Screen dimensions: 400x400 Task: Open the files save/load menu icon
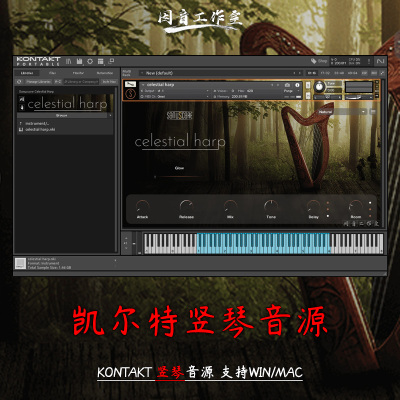click(79, 61)
